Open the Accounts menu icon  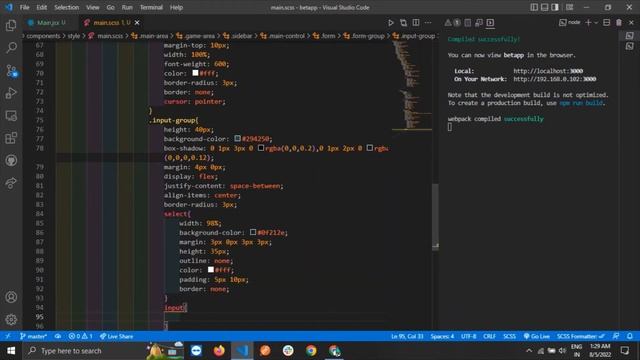tap(11, 297)
